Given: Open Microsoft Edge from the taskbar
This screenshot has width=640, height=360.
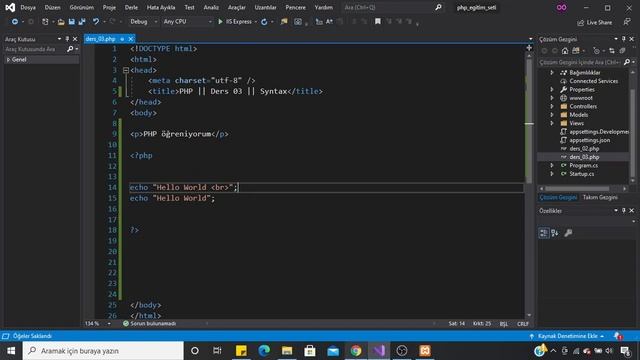Looking at the screenshot, I should point(264,351).
